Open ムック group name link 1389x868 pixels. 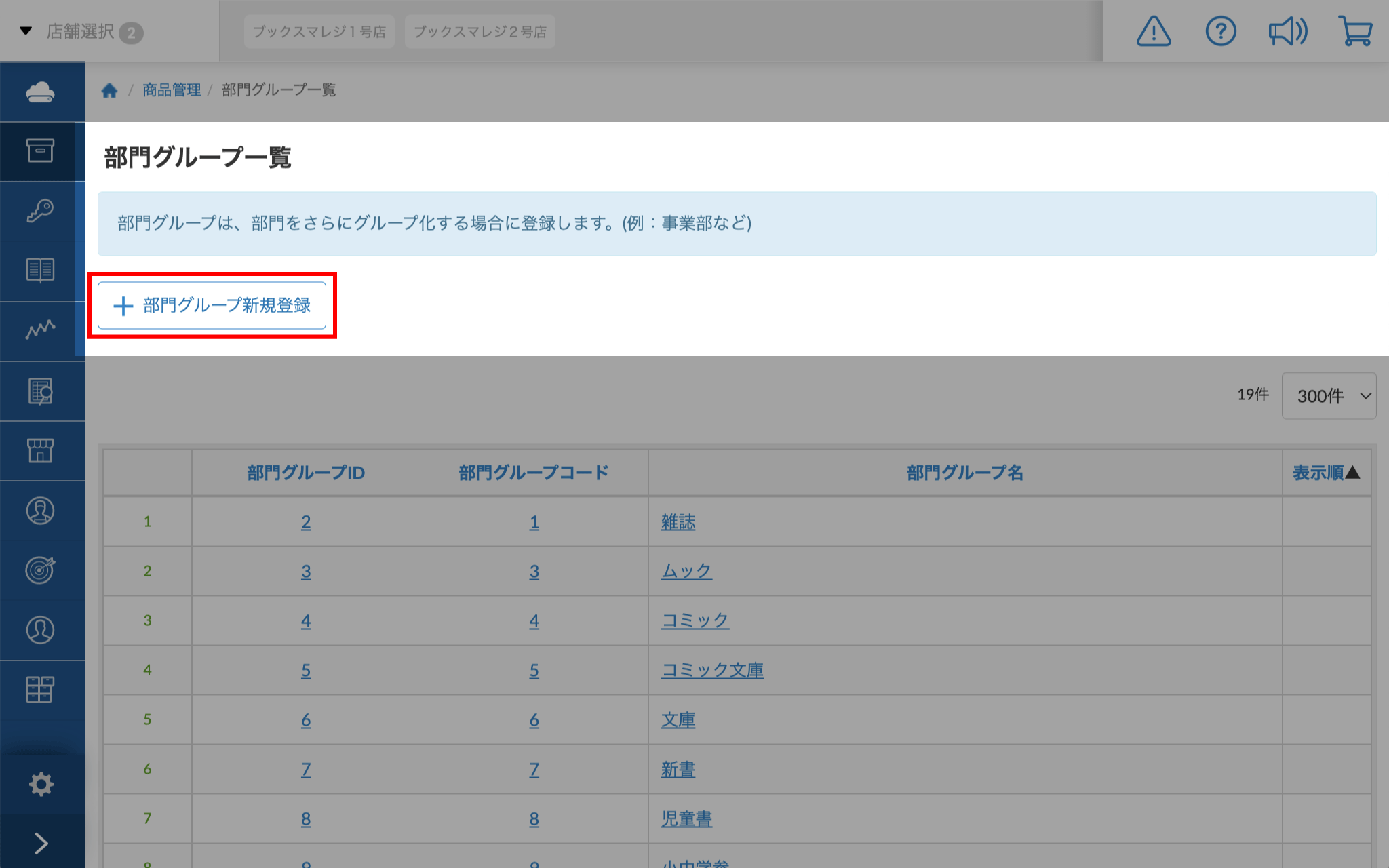click(x=686, y=572)
